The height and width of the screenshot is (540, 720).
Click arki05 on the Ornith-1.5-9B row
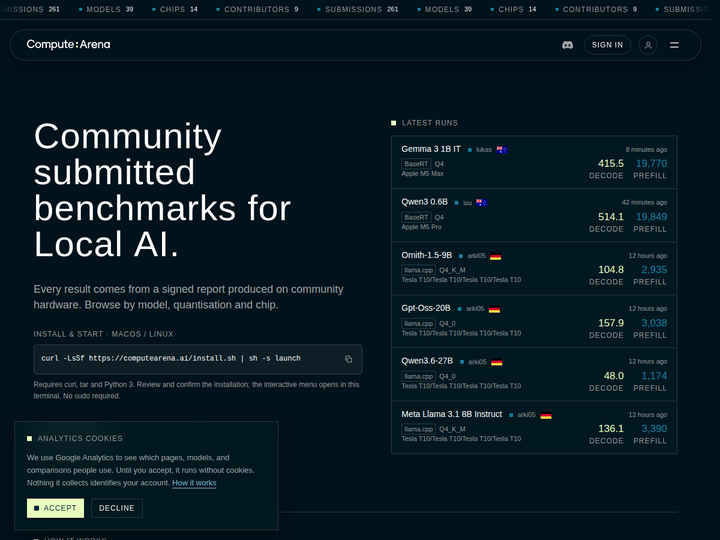(x=476, y=256)
